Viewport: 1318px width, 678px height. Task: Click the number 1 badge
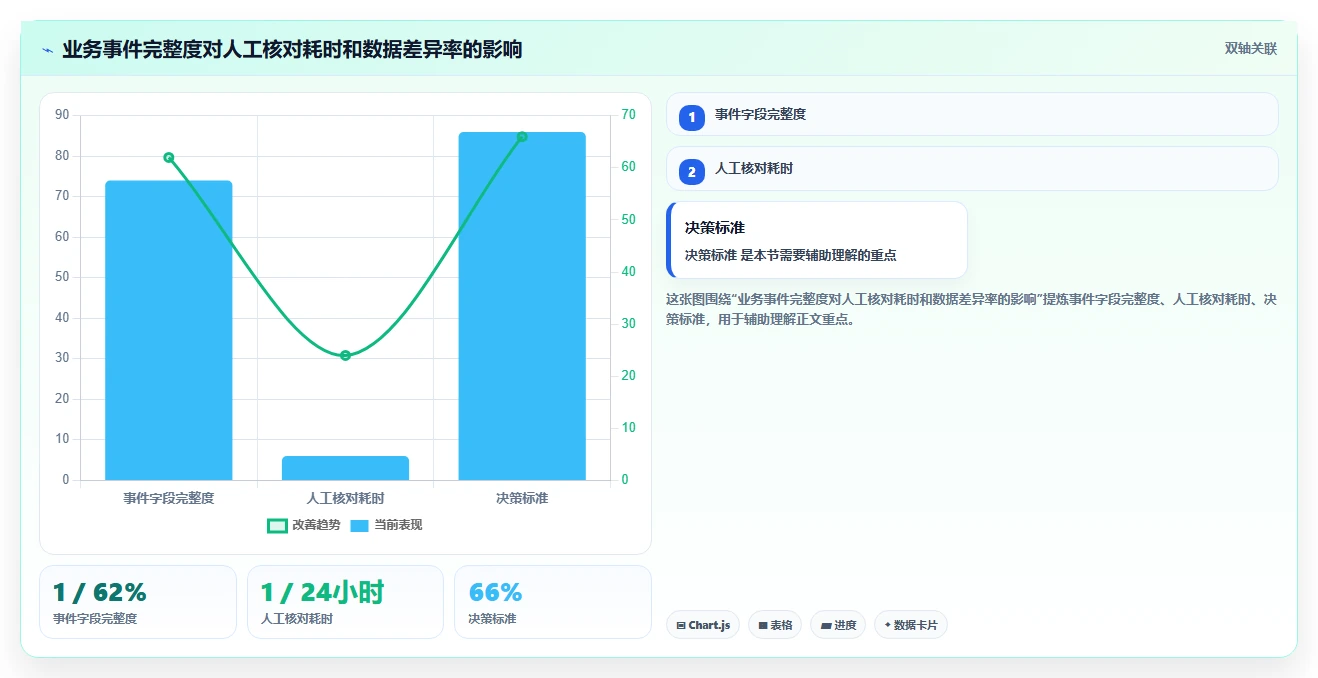(692, 117)
